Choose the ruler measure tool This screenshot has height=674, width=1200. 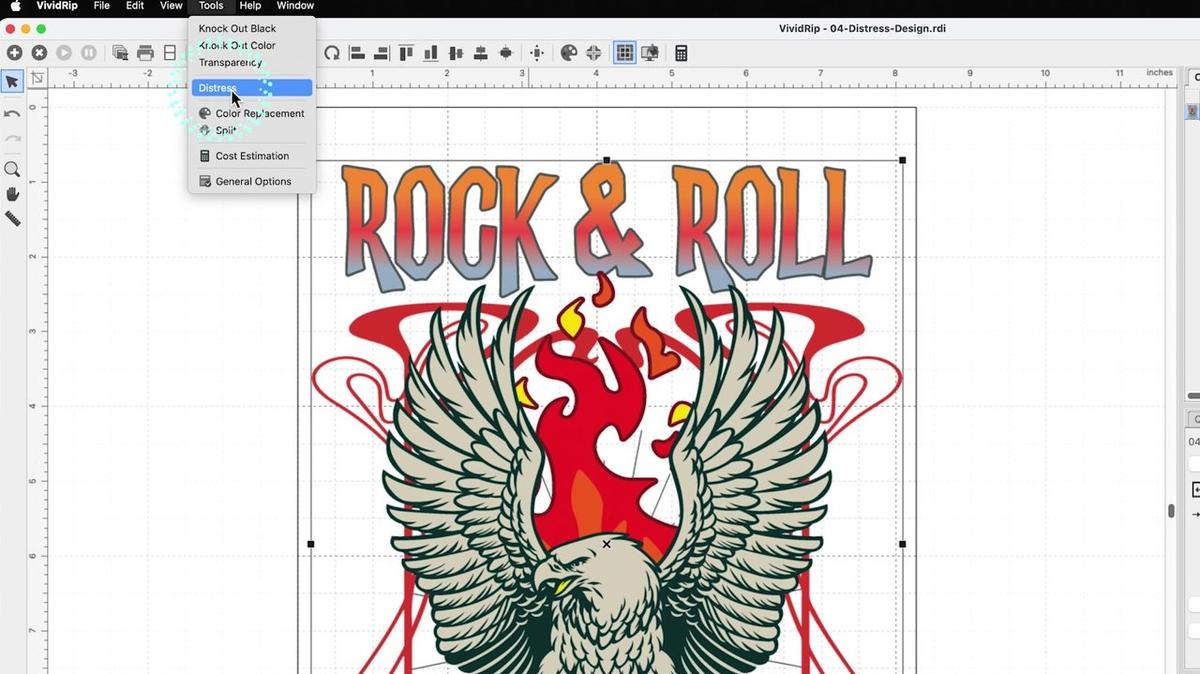point(12,218)
